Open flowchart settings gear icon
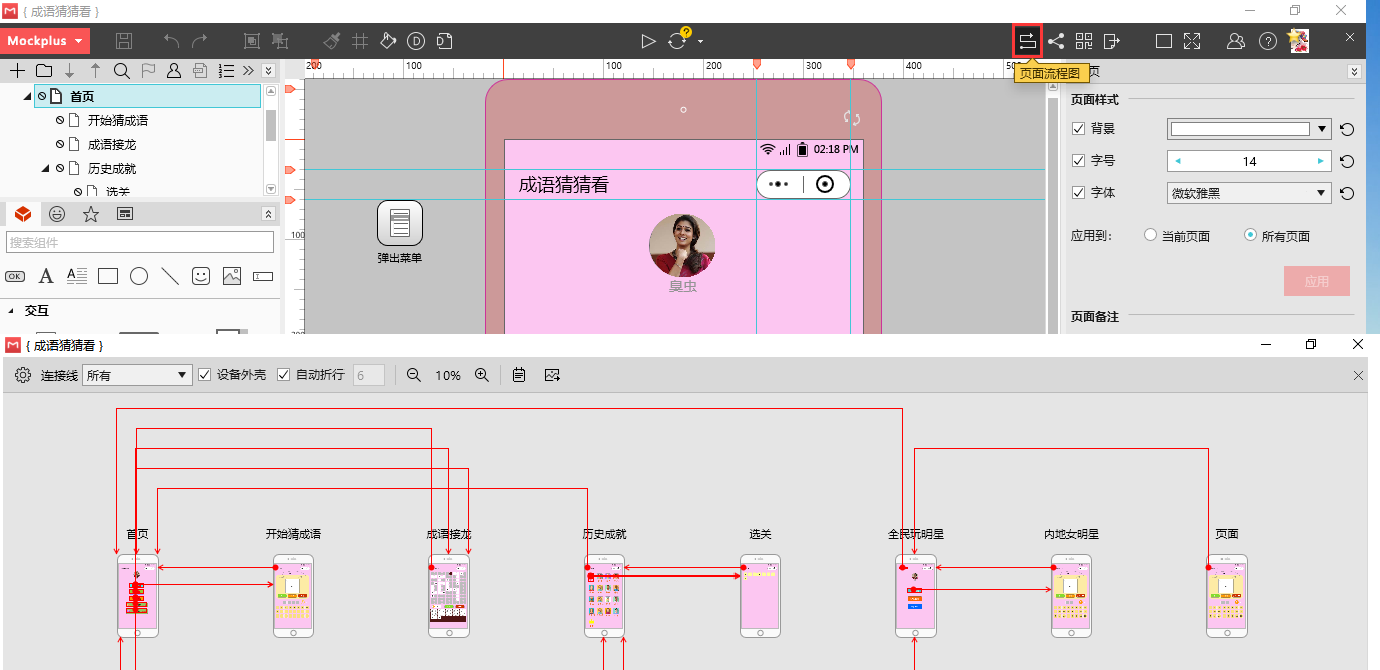Screen dimensions: 1380x670 23,375
